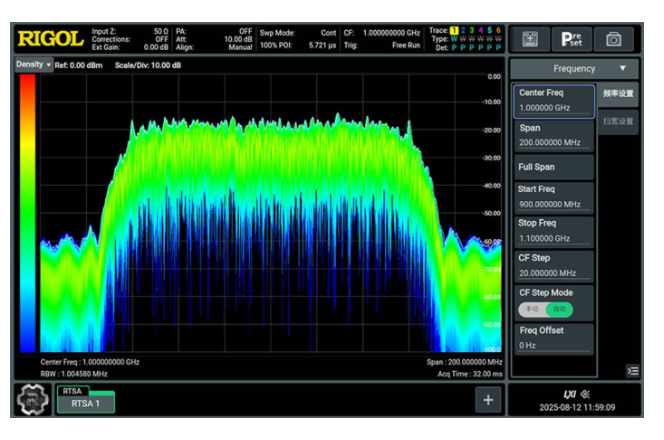
Task: Click the LXI status icon
Action: point(570,394)
